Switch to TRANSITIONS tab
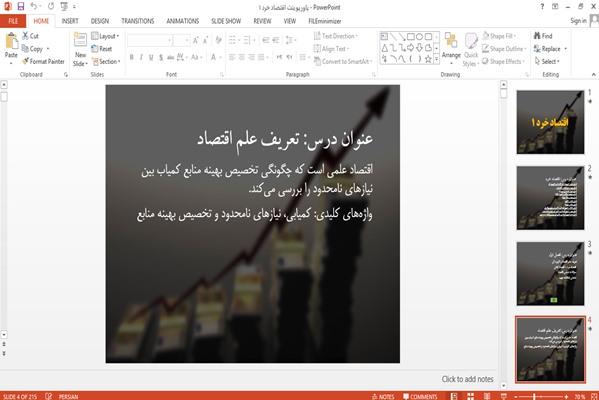Screen dimensions: 599x400 pyautogui.click(x=138, y=21)
